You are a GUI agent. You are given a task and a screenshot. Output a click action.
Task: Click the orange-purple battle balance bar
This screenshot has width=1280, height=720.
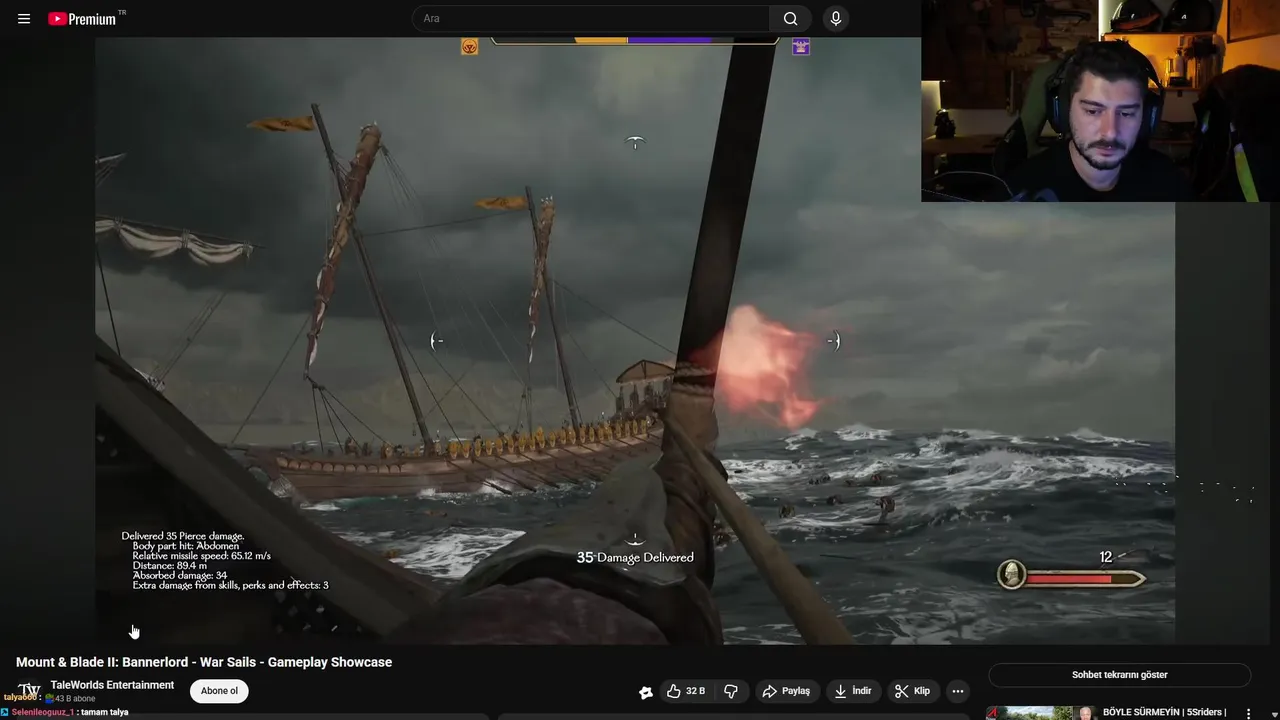coord(635,41)
